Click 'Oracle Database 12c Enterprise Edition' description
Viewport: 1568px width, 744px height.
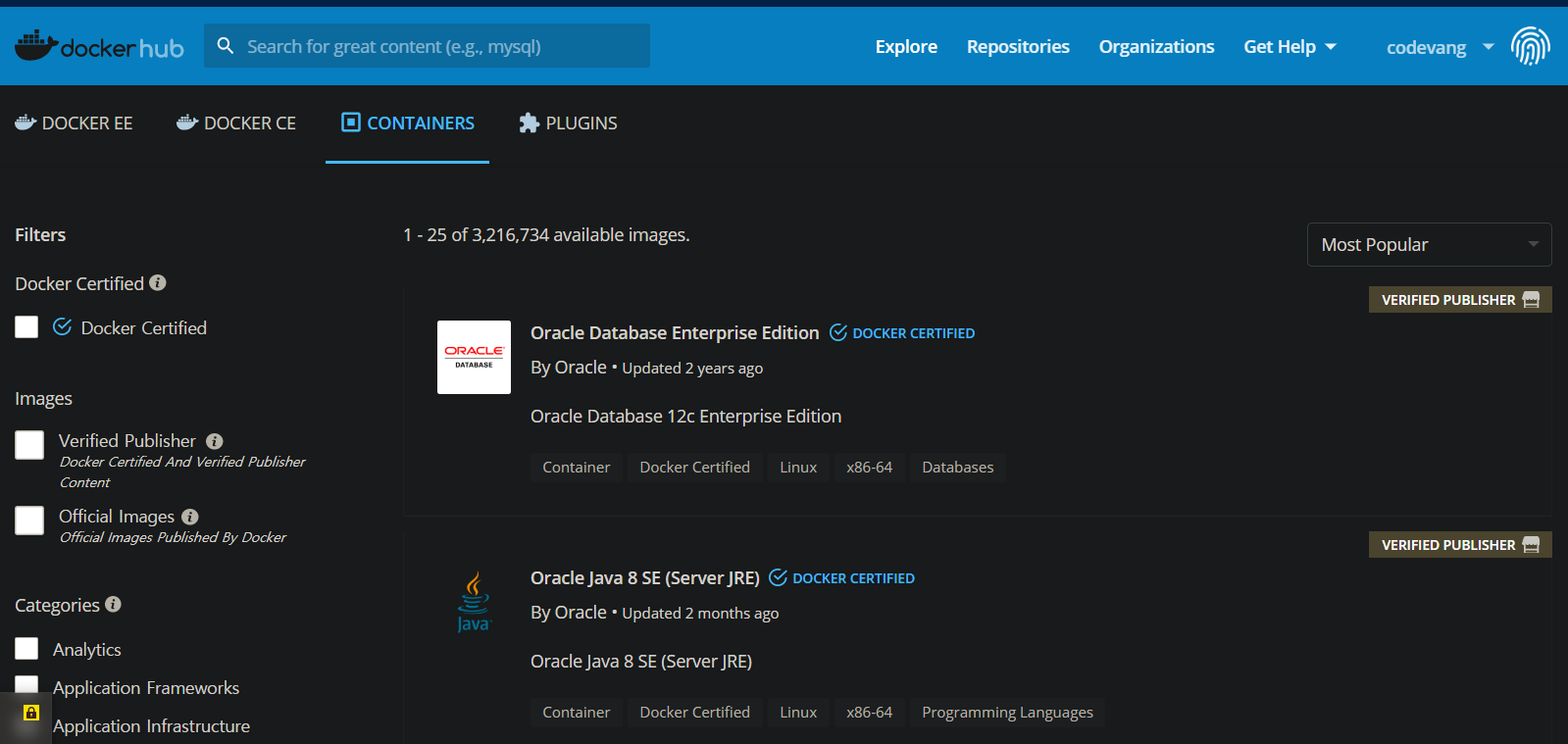click(685, 416)
